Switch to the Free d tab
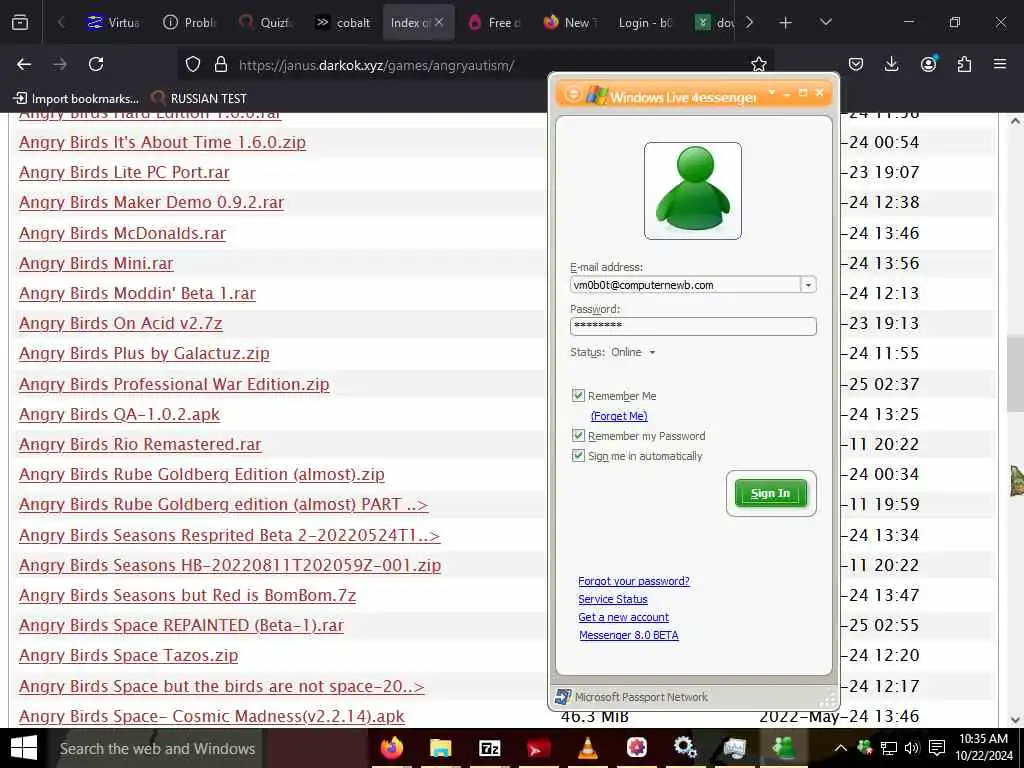Viewport: 1024px width, 768px height. (494, 23)
